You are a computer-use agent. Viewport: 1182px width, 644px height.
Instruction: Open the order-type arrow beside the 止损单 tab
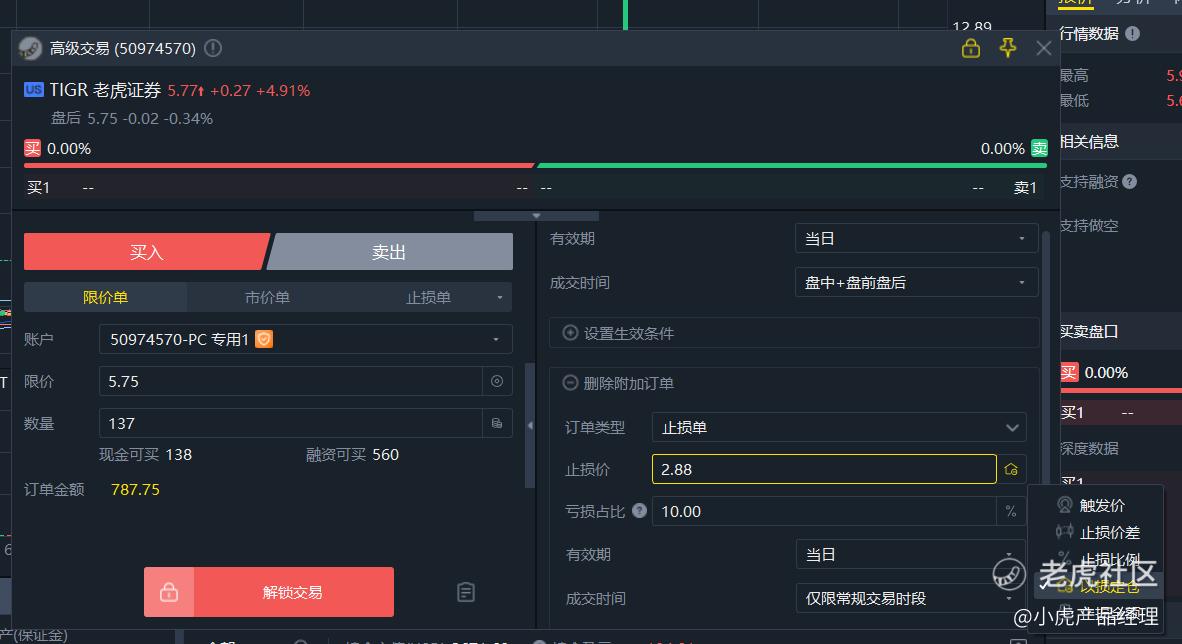point(499,298)
